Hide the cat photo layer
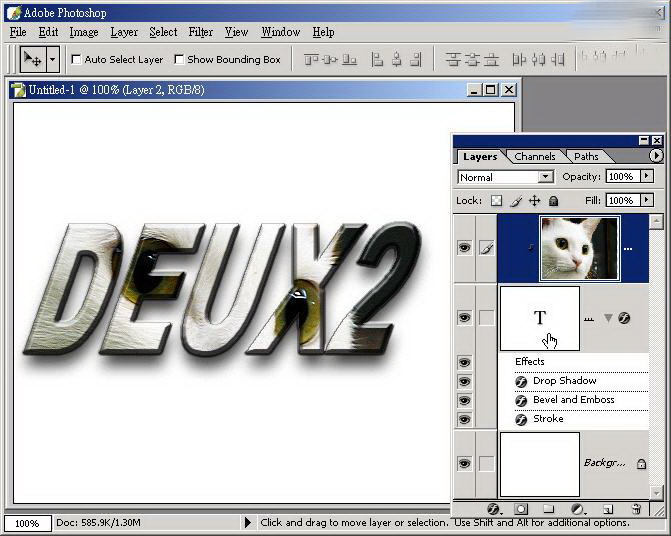 pos(464,247)
